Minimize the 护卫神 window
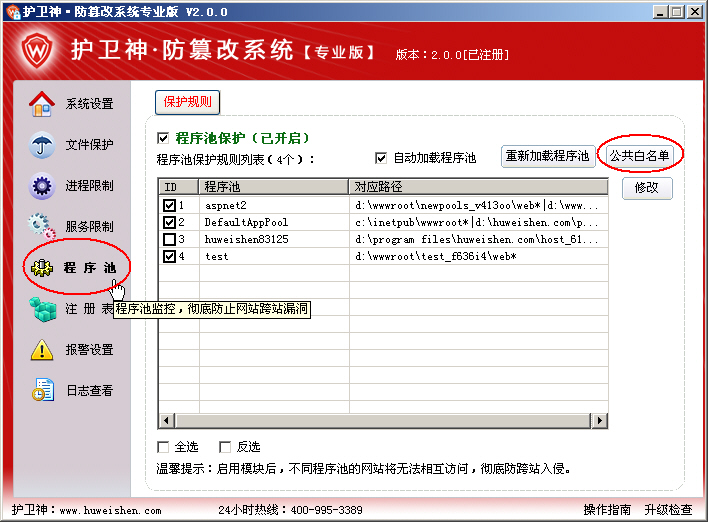Viewport: 708px width, 522px height. tap(661, 12)
